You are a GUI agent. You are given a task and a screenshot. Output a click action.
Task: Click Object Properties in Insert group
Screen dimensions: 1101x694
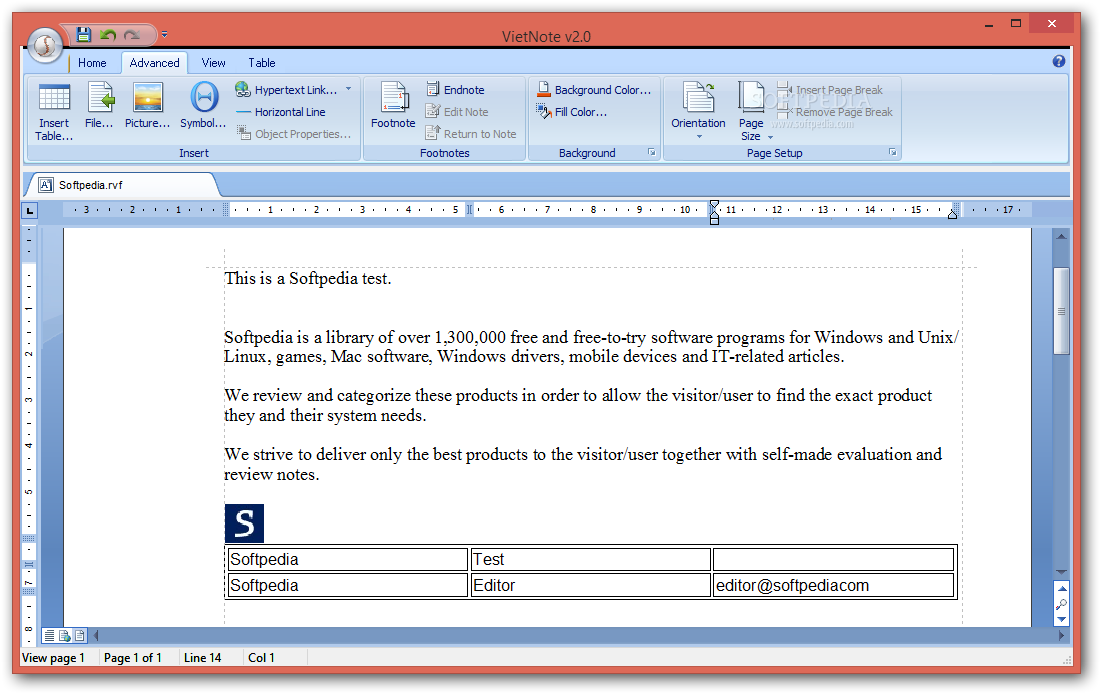click(x=294, y=133)
